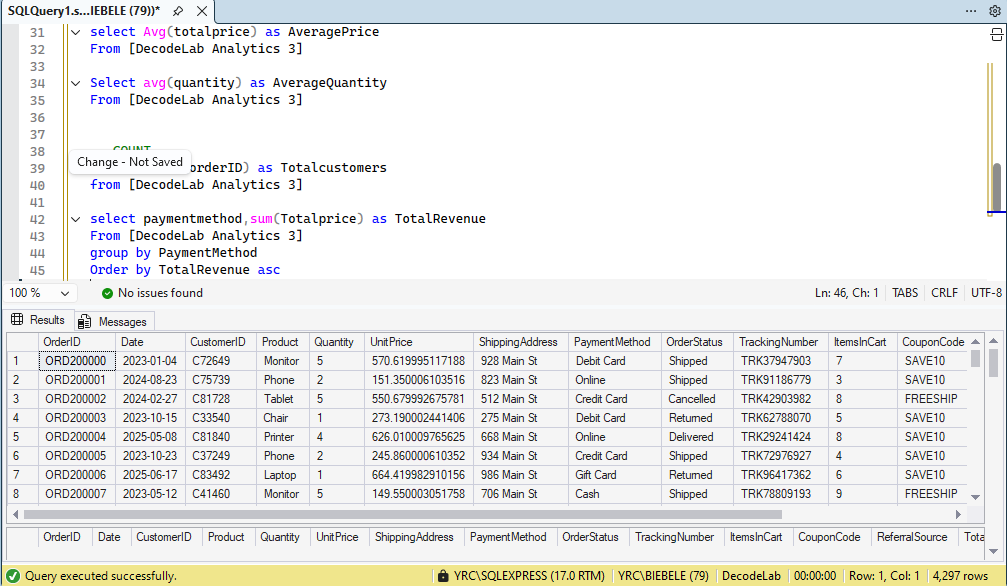Click the results pane outer scroll down arrow

pos(994,551)
